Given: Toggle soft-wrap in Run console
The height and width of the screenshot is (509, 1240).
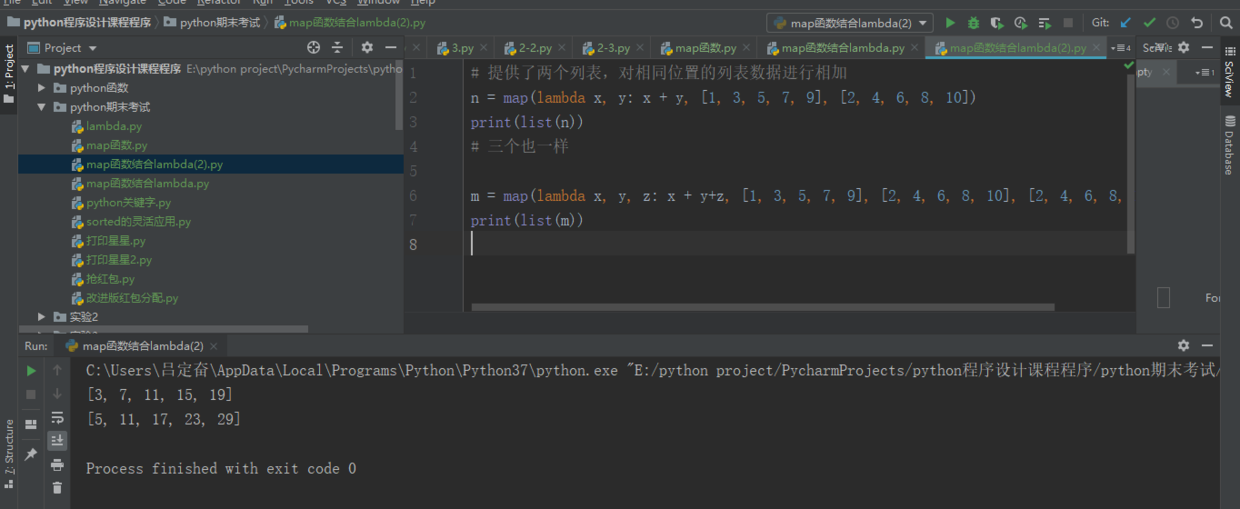Looking at the screenshot, I should [57, 417].
